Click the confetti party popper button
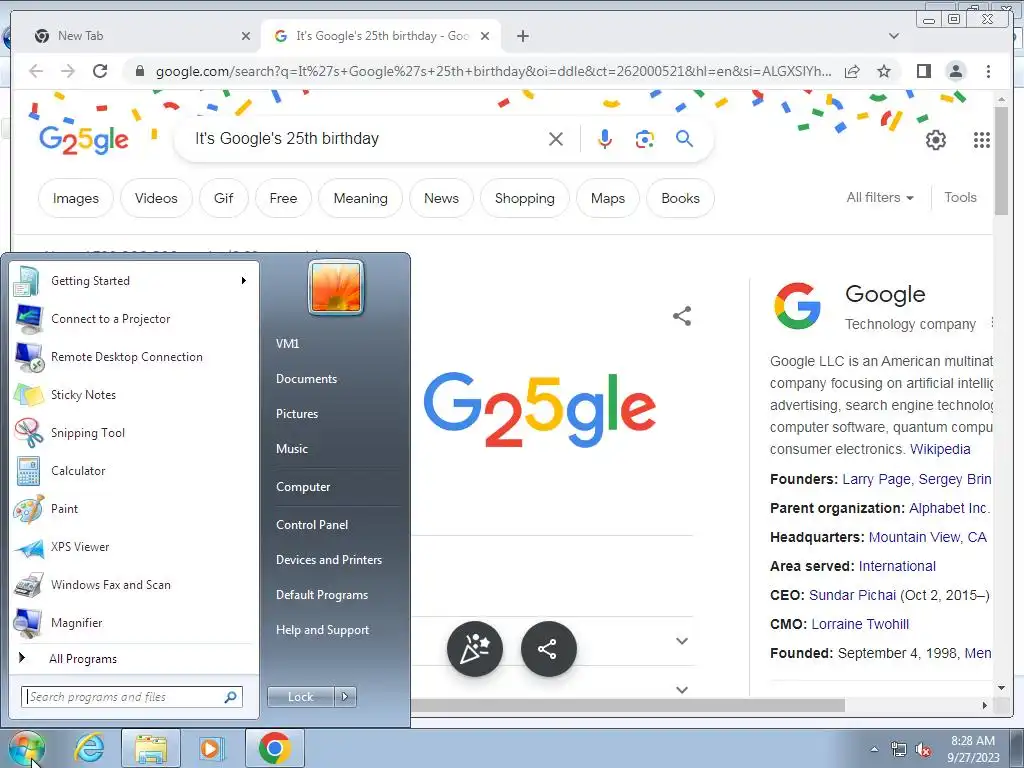Screen dimensions: 1024x768 475,648
